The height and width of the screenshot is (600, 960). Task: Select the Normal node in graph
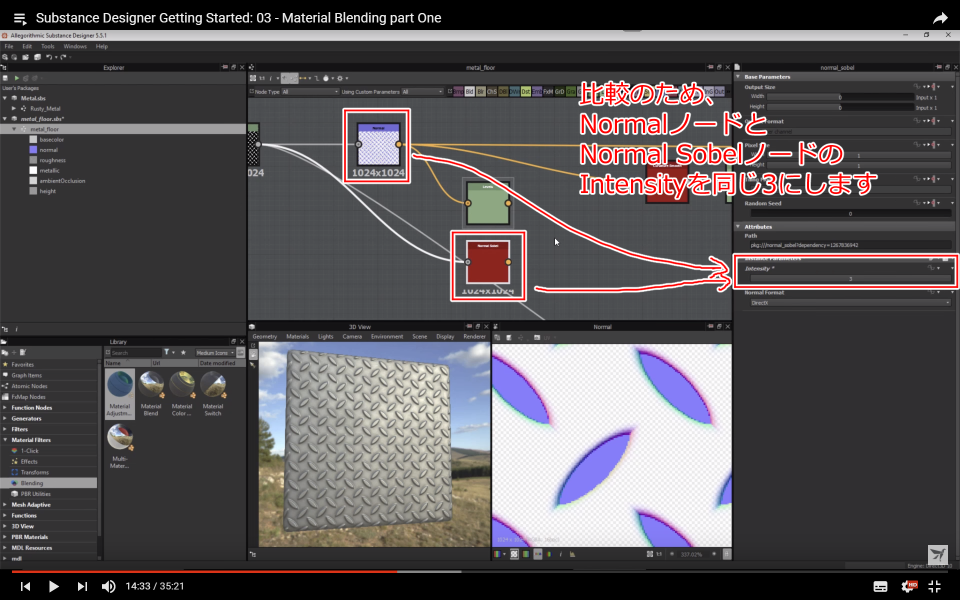click(378, 144)
